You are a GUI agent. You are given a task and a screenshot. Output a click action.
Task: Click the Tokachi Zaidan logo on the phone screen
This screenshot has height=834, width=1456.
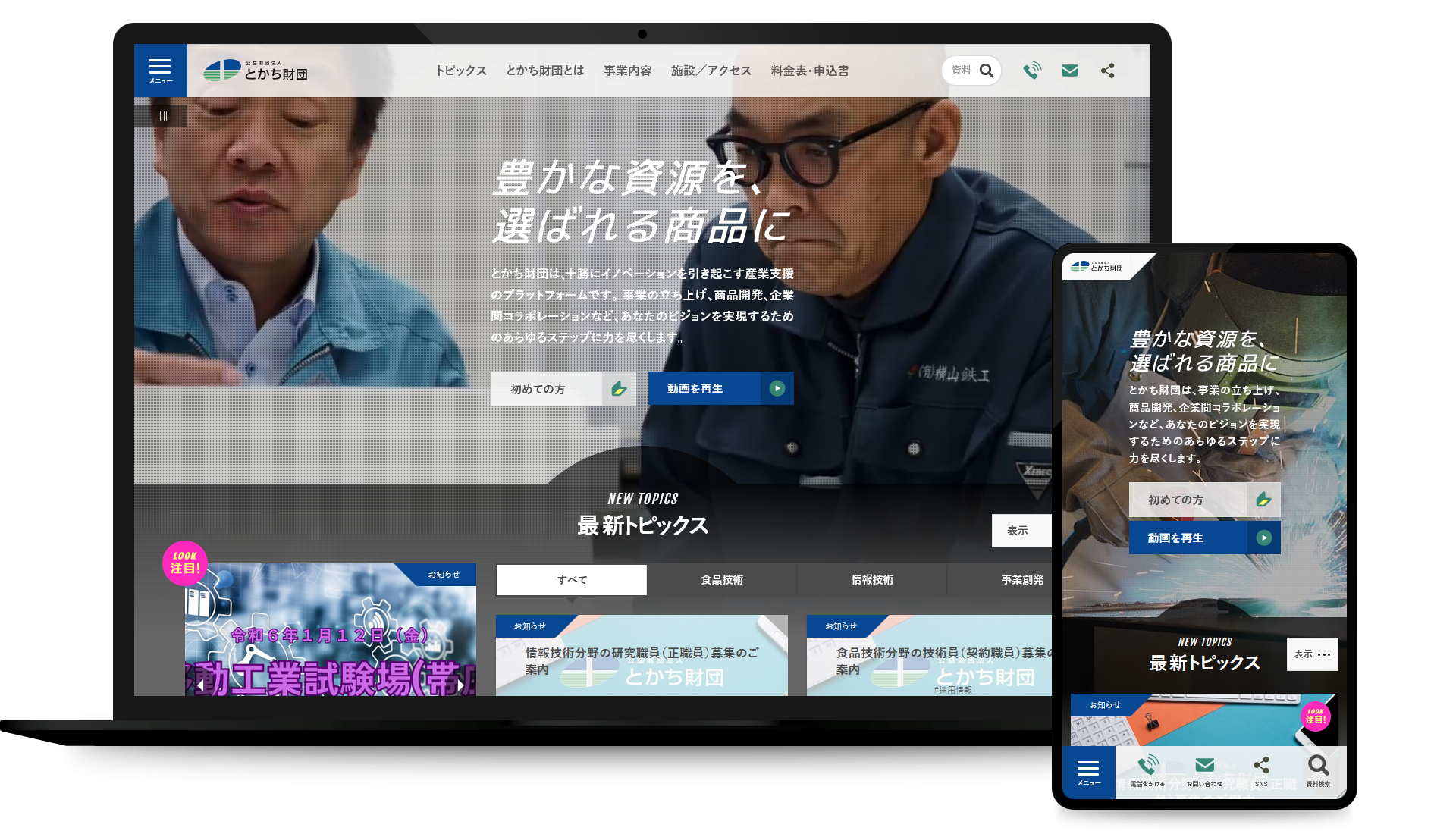coord(1097,267)
